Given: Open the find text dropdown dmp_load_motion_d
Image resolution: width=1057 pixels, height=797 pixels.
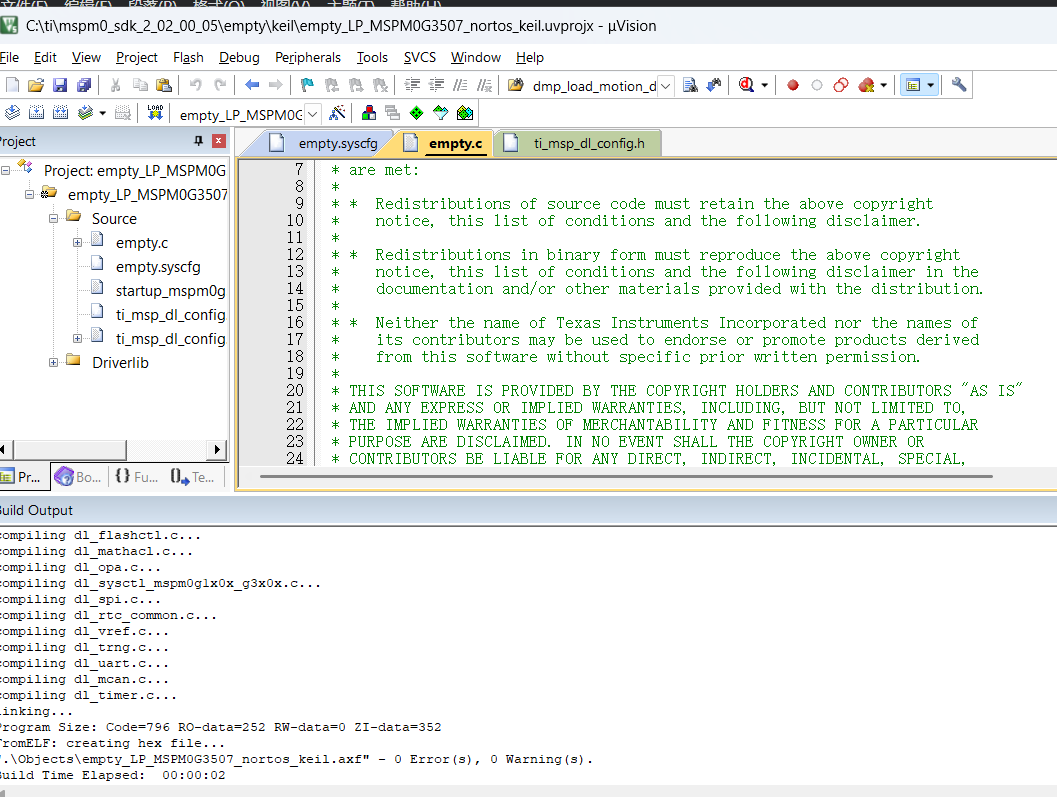Looking at the screenshot, I should coord(666,86).
